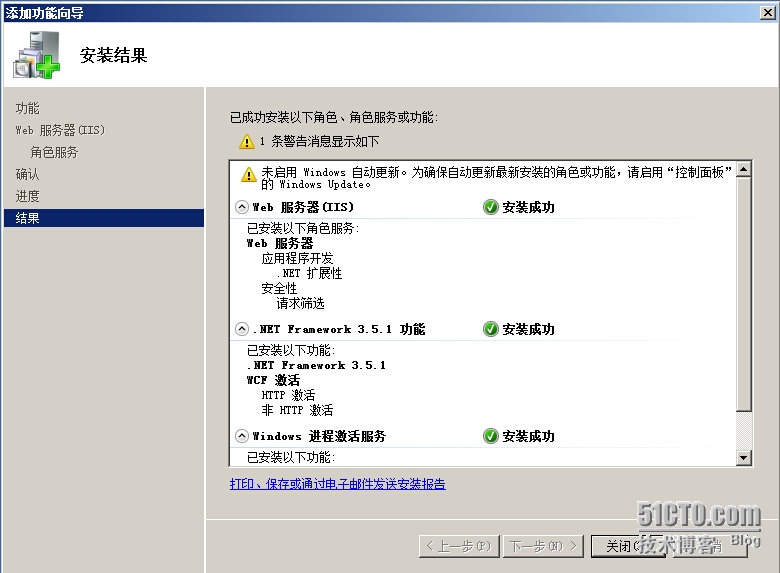The image size is (780, 573).
Task: Click the 下一步(N) button
Action: coord(543,546)
